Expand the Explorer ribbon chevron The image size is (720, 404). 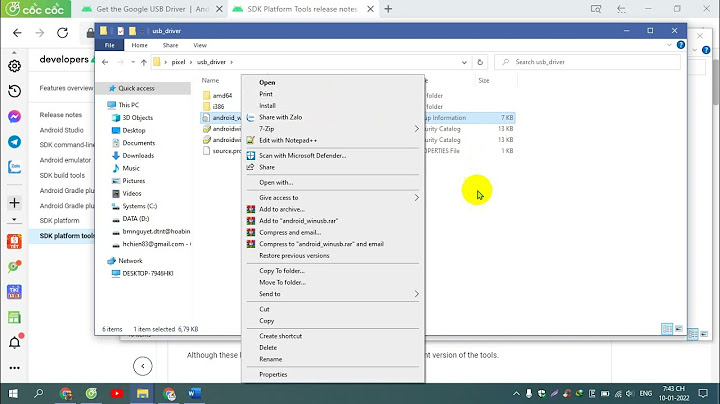(x=669, y=45)
